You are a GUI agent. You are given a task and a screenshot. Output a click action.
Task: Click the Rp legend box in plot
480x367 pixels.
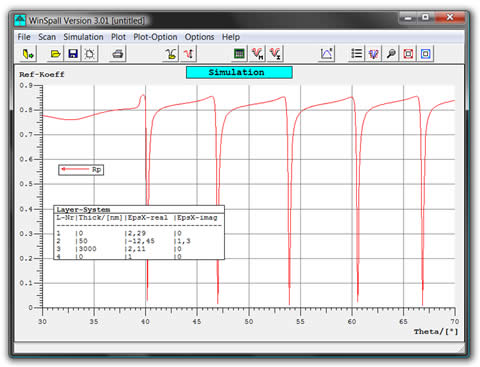pyautogui.click(x=81, y=170)
